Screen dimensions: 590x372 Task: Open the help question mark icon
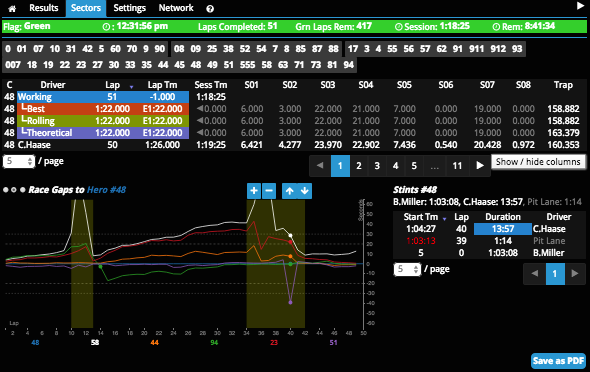[210, 9]
